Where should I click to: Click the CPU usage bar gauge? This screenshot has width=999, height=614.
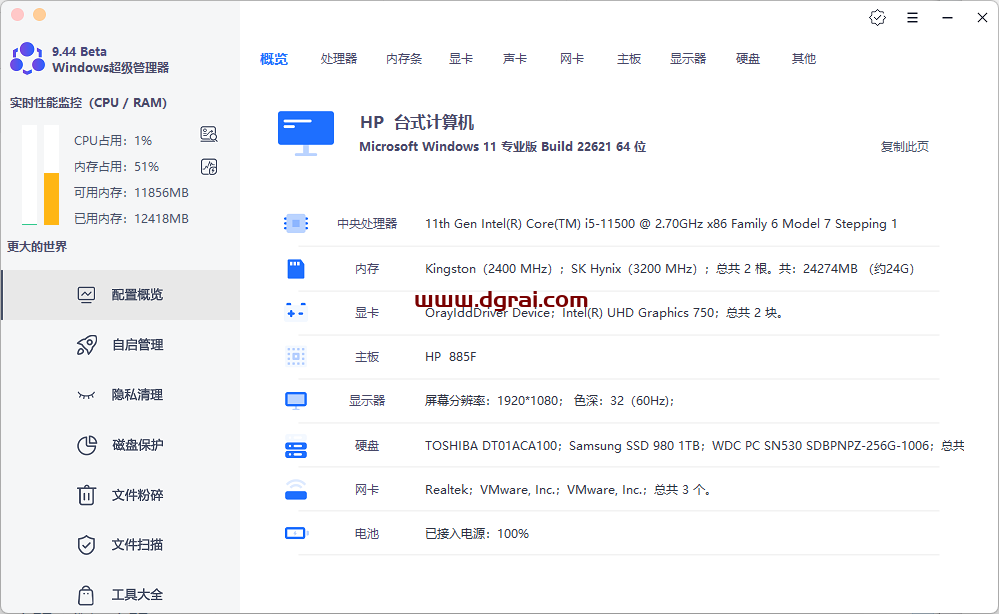[x=29, y=175]
